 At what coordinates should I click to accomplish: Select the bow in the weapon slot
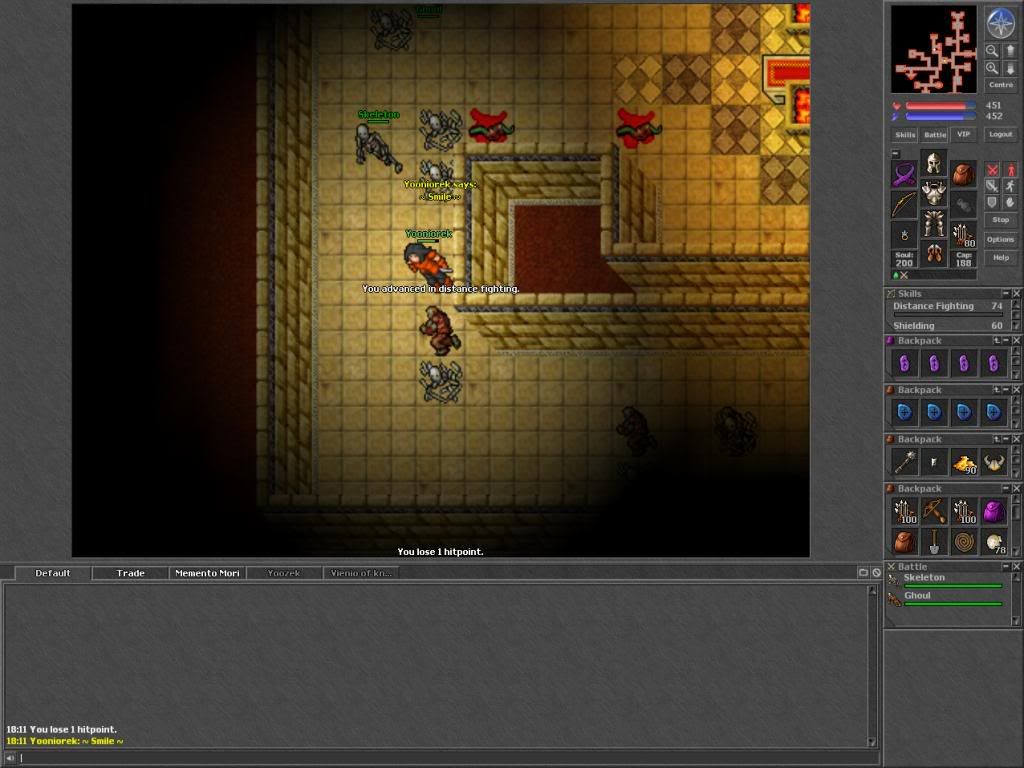[904, 204]
